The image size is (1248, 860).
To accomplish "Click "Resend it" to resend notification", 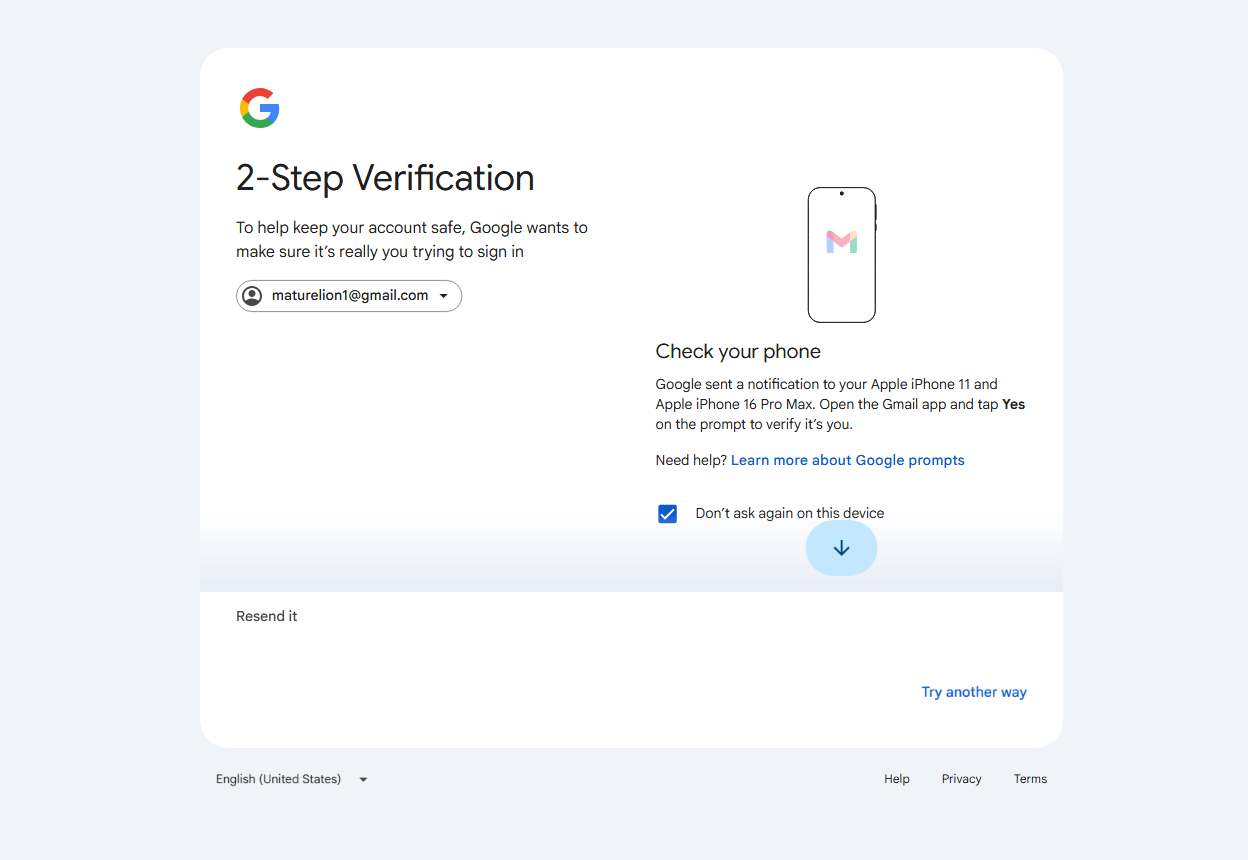I will 267,616.
